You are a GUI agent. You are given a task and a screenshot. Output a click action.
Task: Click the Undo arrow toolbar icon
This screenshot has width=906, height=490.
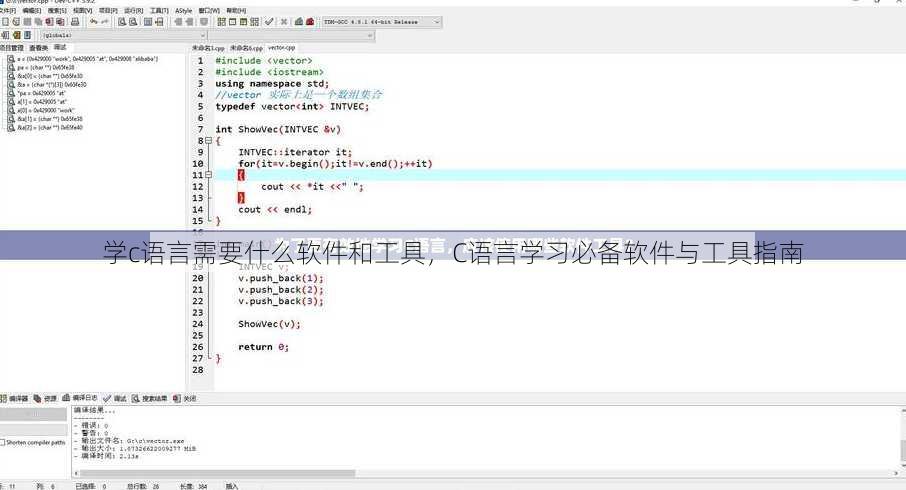pos(93,21)
